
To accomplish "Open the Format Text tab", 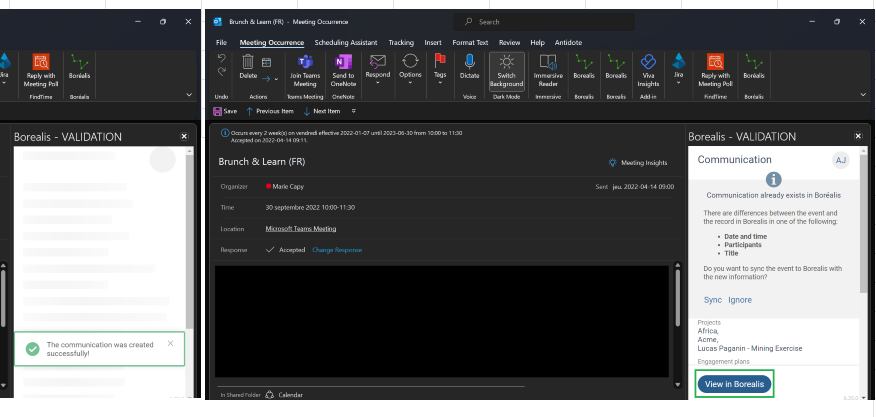I will coord(470,43).
